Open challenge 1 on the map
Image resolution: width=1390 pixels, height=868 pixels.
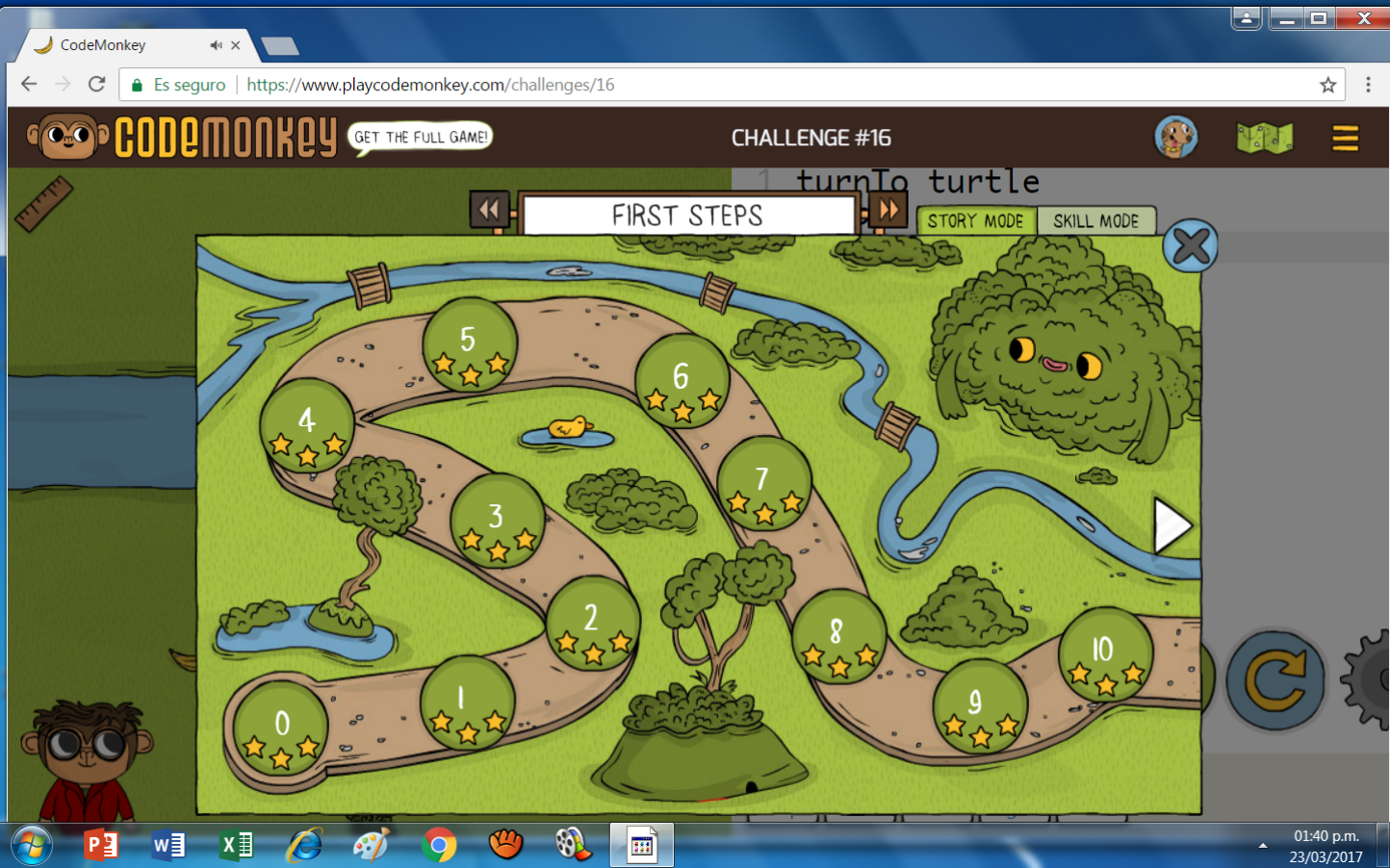pos(468,702)
